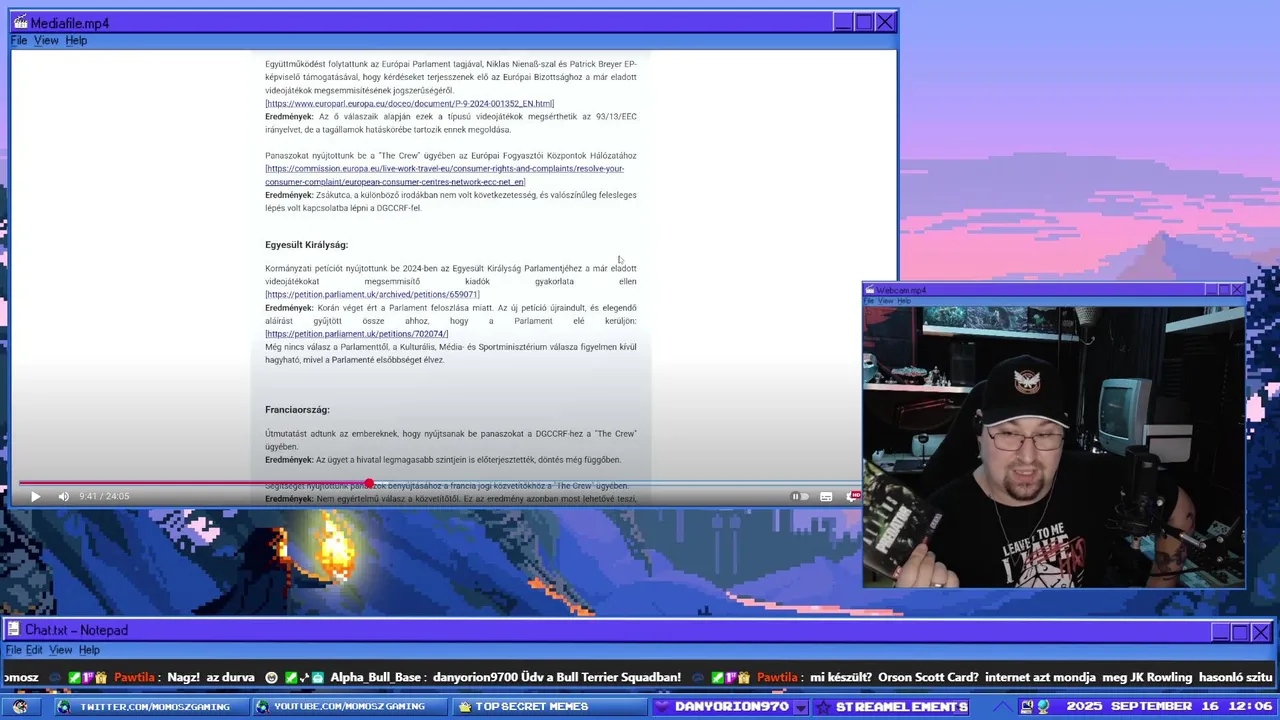Open Edit menu in Chat.txt Notepad
This screenshot has height=720, width=1280.
34,650
